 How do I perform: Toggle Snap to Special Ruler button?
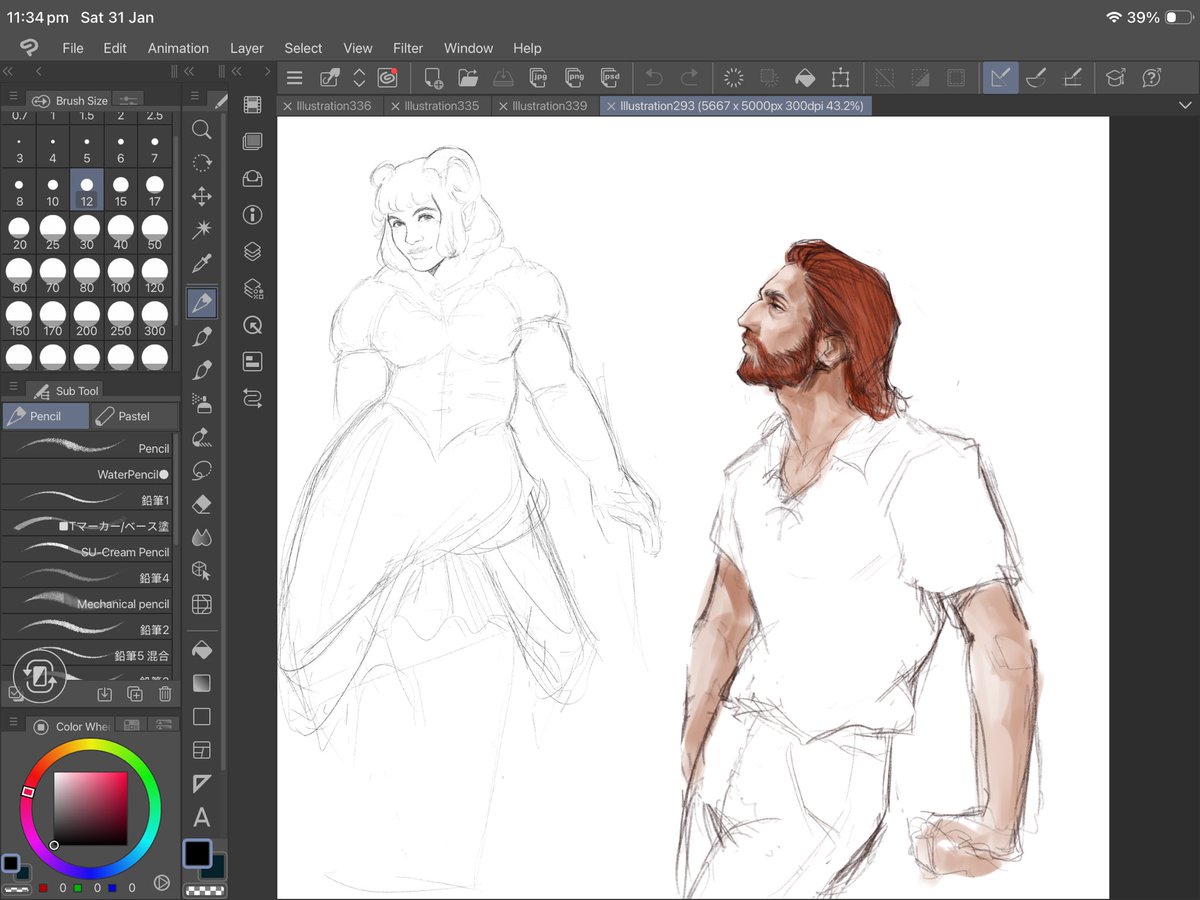1036,78
